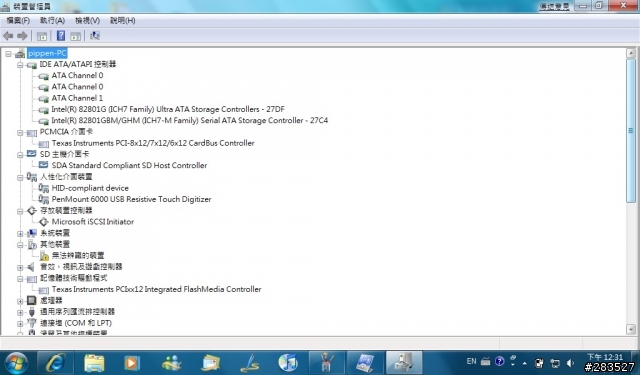Screen dimensions: 640x375
Task: Select the PenMount 6000 USB Touch Digitizer icon
Action: 43,199
